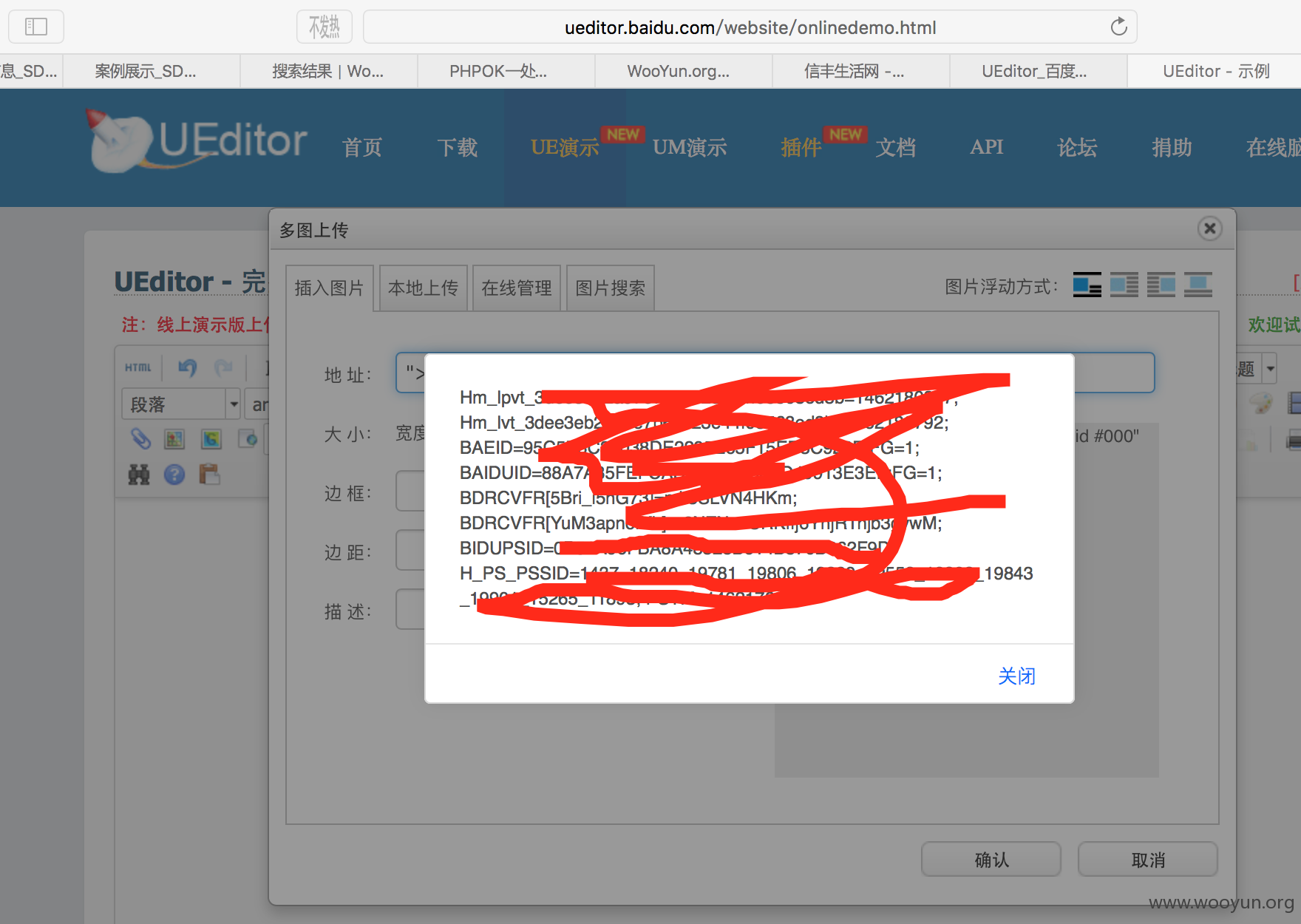Toggle HTML source mode in editor toolbar
Screen dimensions: 1301x924
138,367
